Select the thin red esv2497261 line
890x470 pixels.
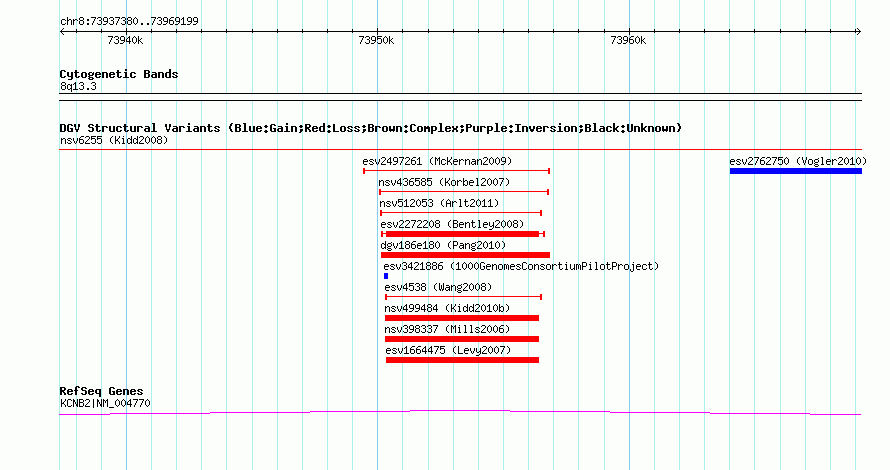tap(456, 171)
